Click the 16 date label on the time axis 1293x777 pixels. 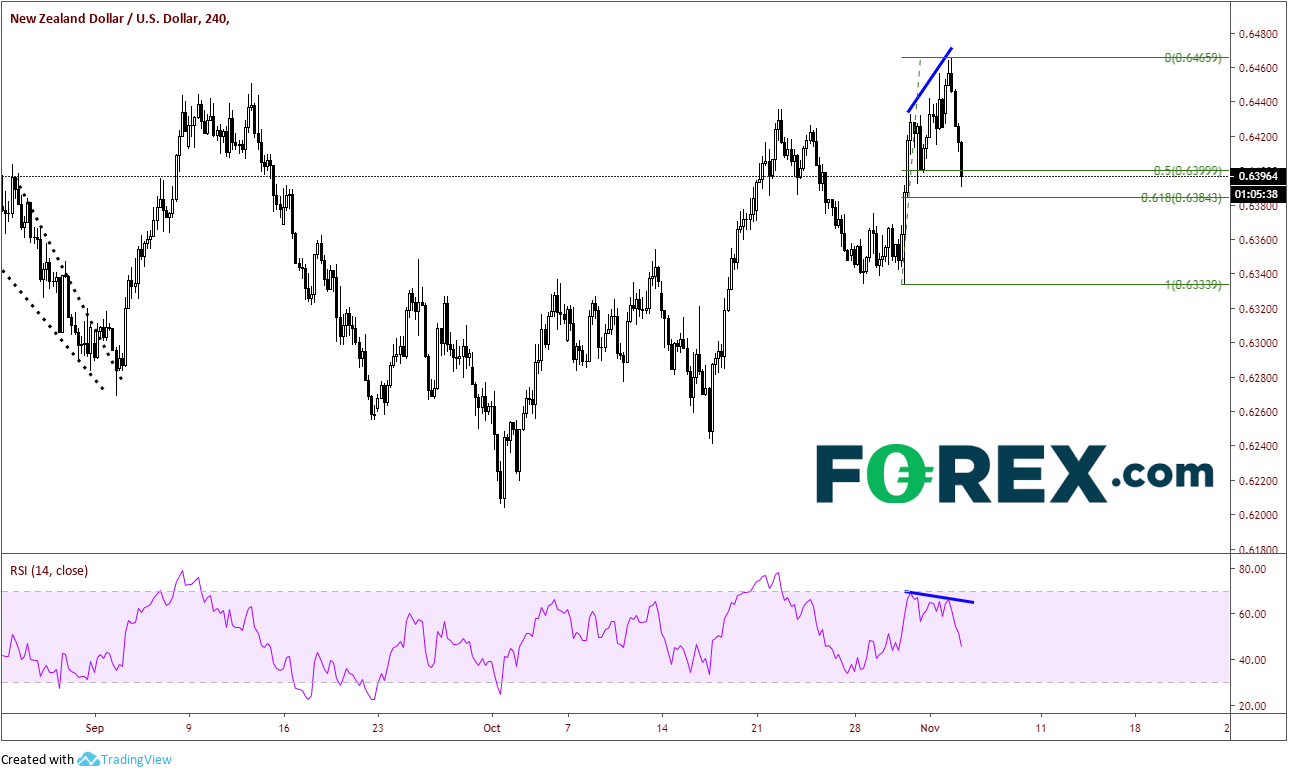click(x=283, y=728)
